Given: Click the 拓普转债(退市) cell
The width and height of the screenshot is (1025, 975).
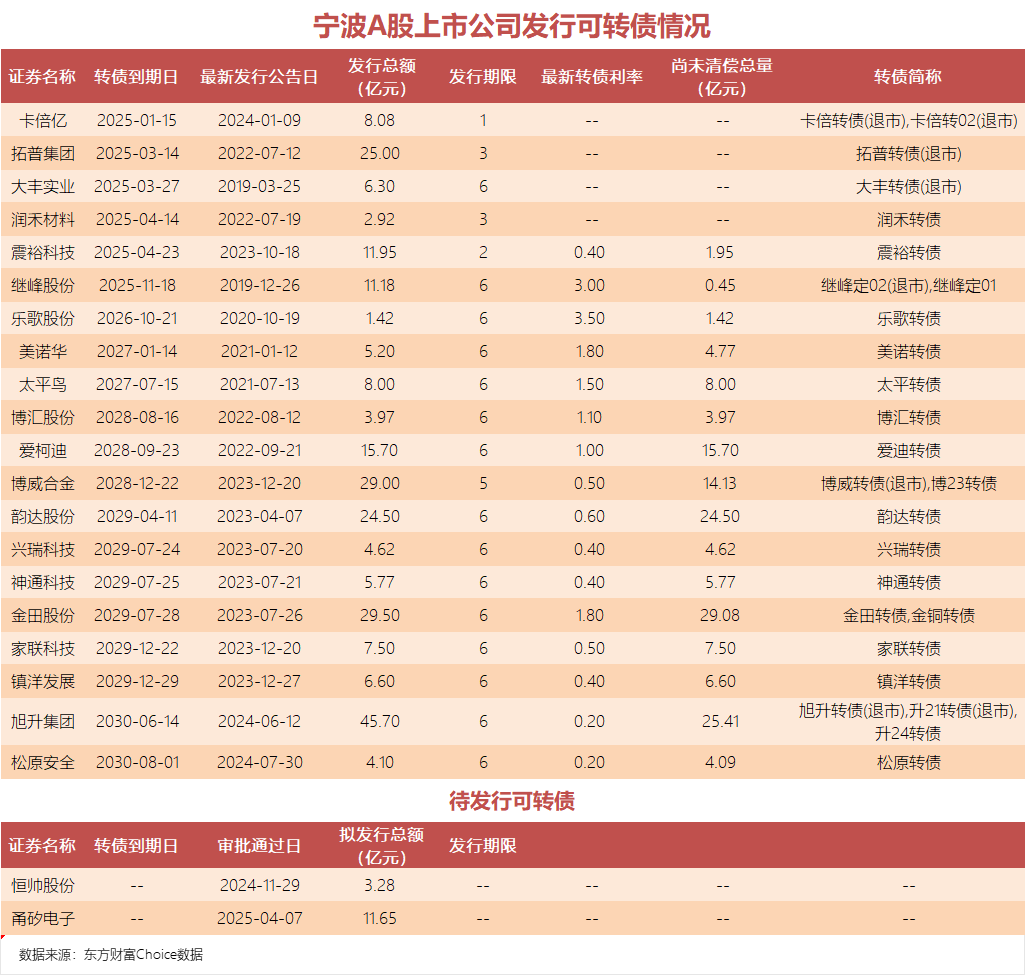Looking at the screenshot, I should [x=909, y=154].
